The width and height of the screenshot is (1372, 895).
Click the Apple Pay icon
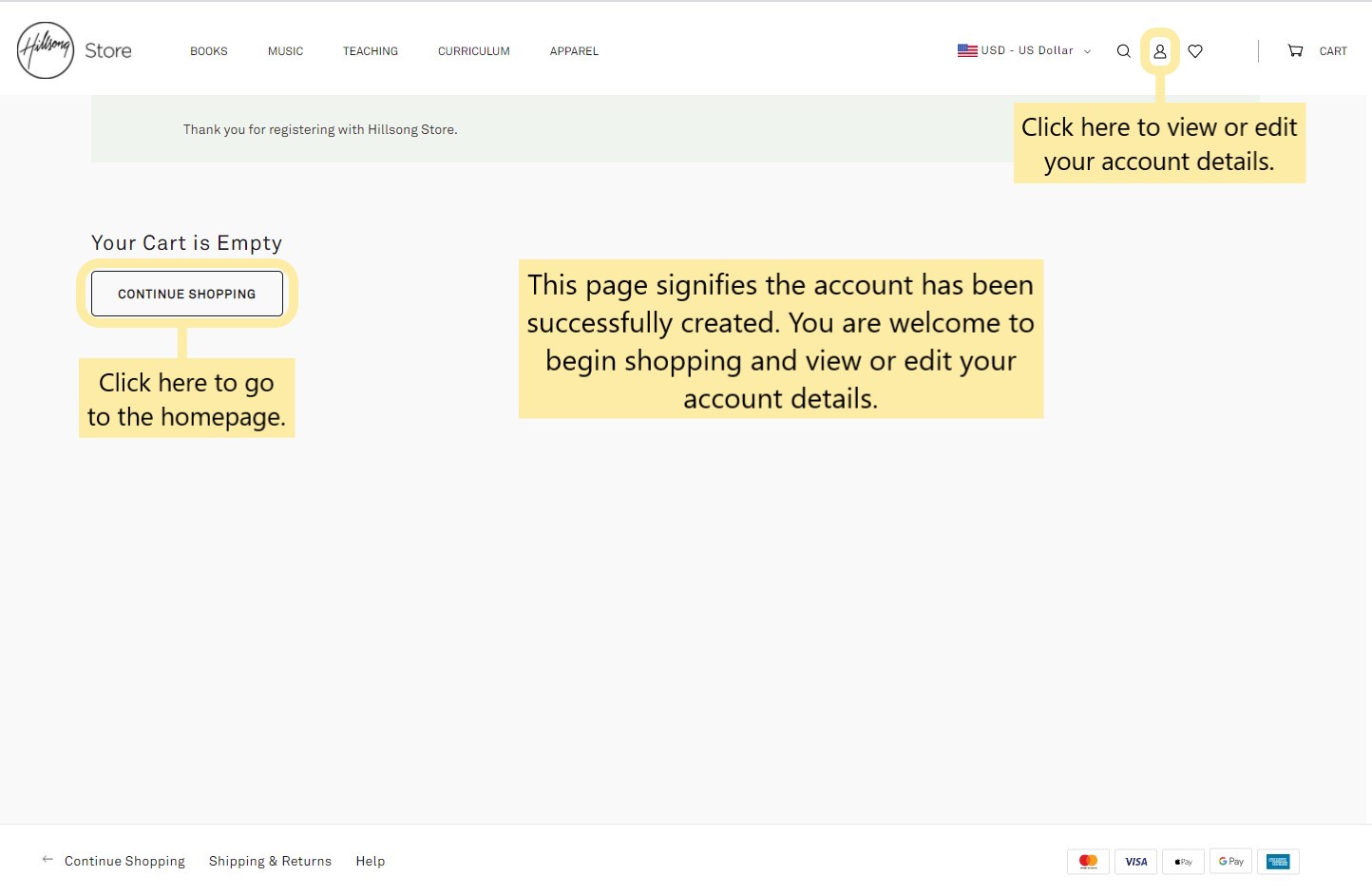pos(1183,862)
